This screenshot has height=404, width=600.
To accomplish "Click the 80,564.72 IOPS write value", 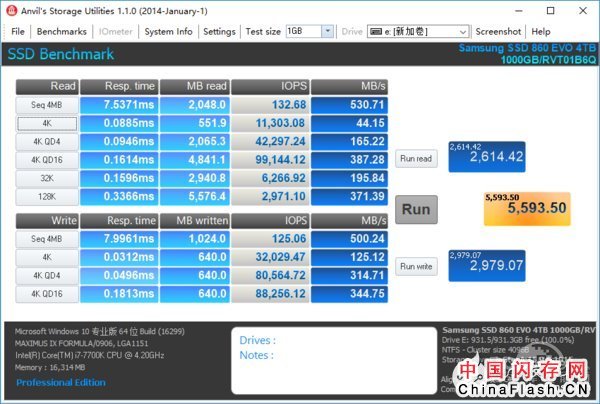I will [x=270, y=275].
